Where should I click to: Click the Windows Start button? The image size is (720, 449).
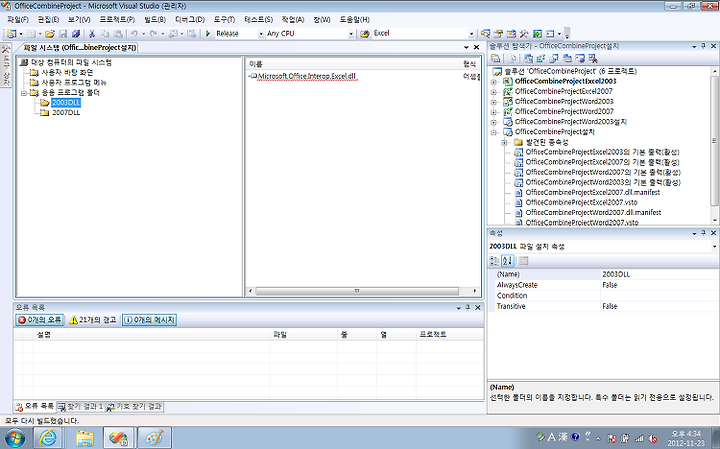pos(15,438)
